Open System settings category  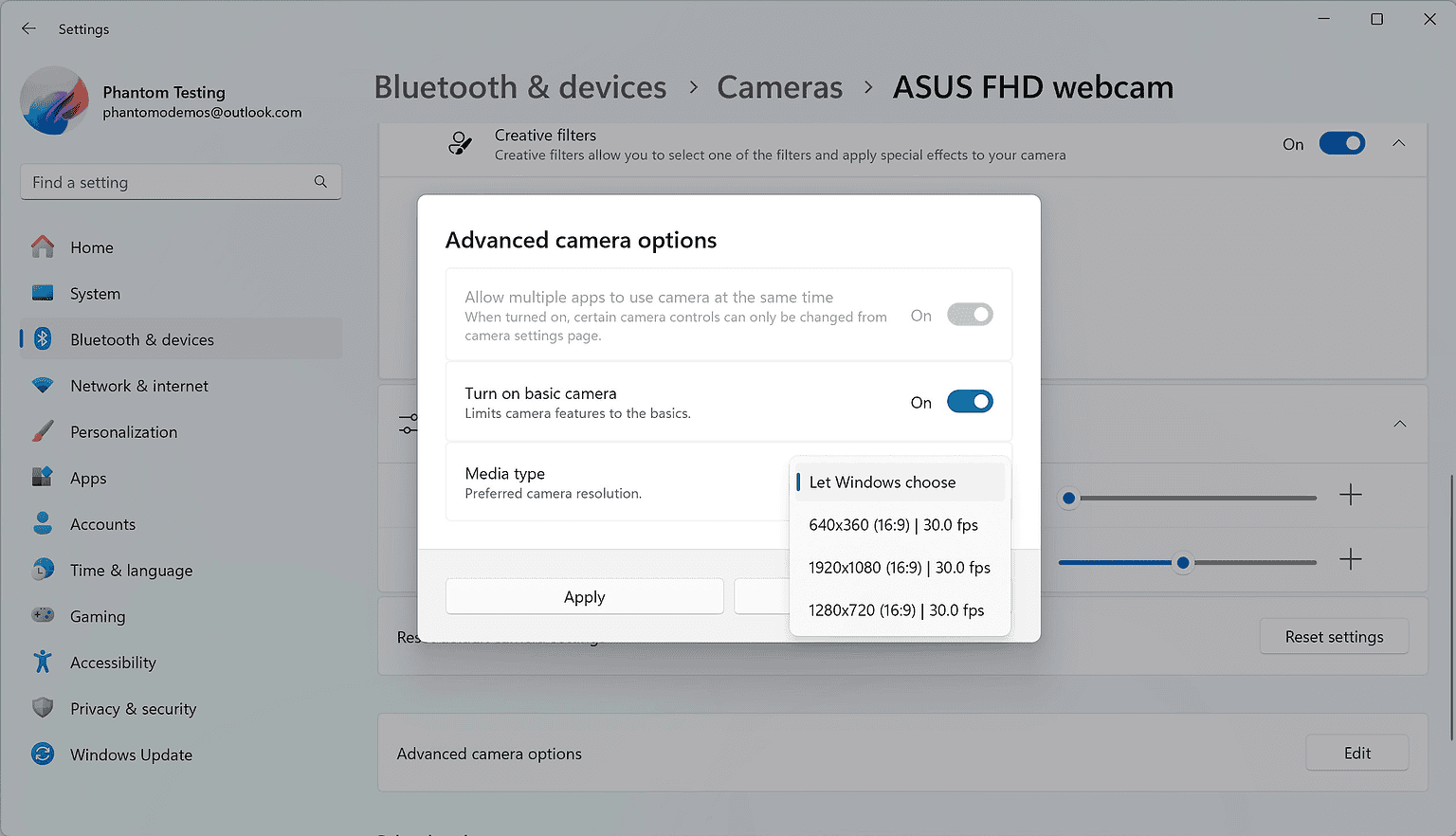(181, 293)
